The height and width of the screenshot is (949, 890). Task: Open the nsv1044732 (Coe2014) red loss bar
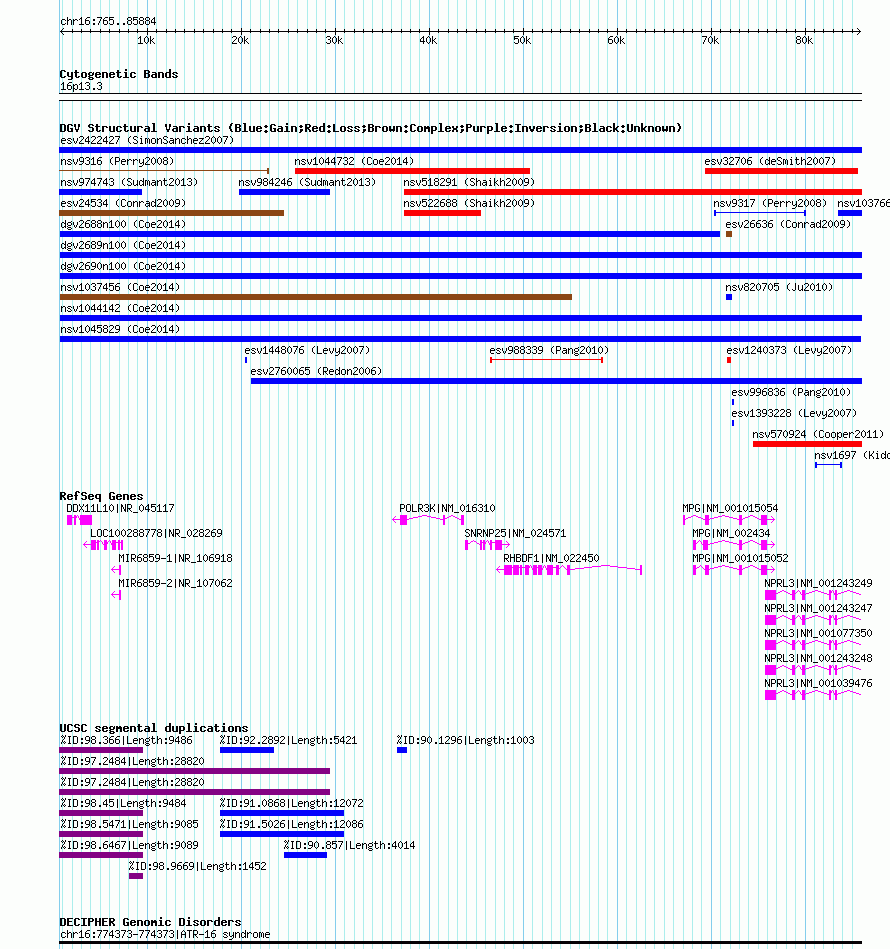tap(412, 171)
